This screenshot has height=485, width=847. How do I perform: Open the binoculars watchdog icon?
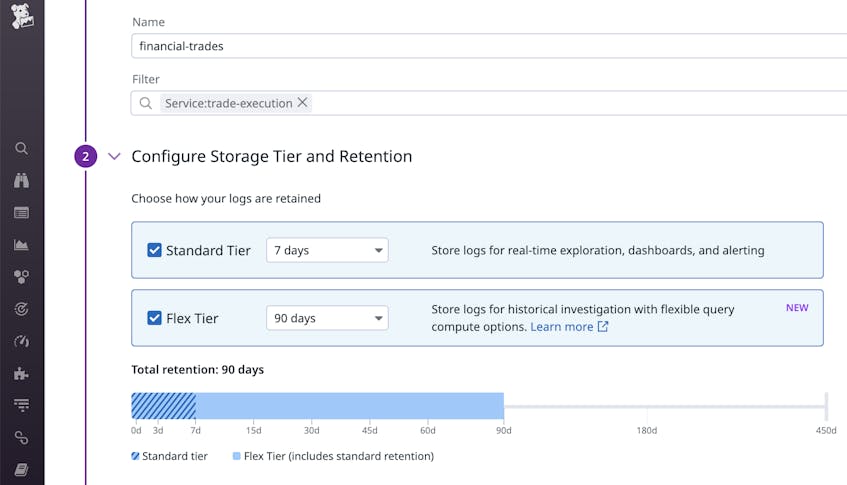pos(21,180)
